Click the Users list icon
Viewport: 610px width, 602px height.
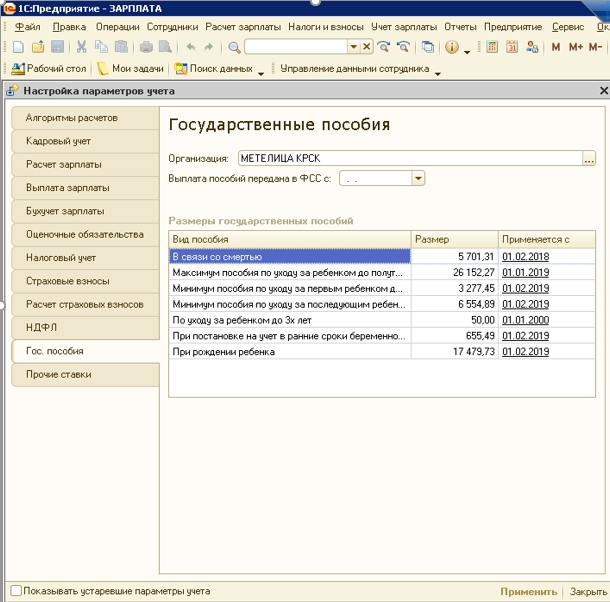pos(532,47)
